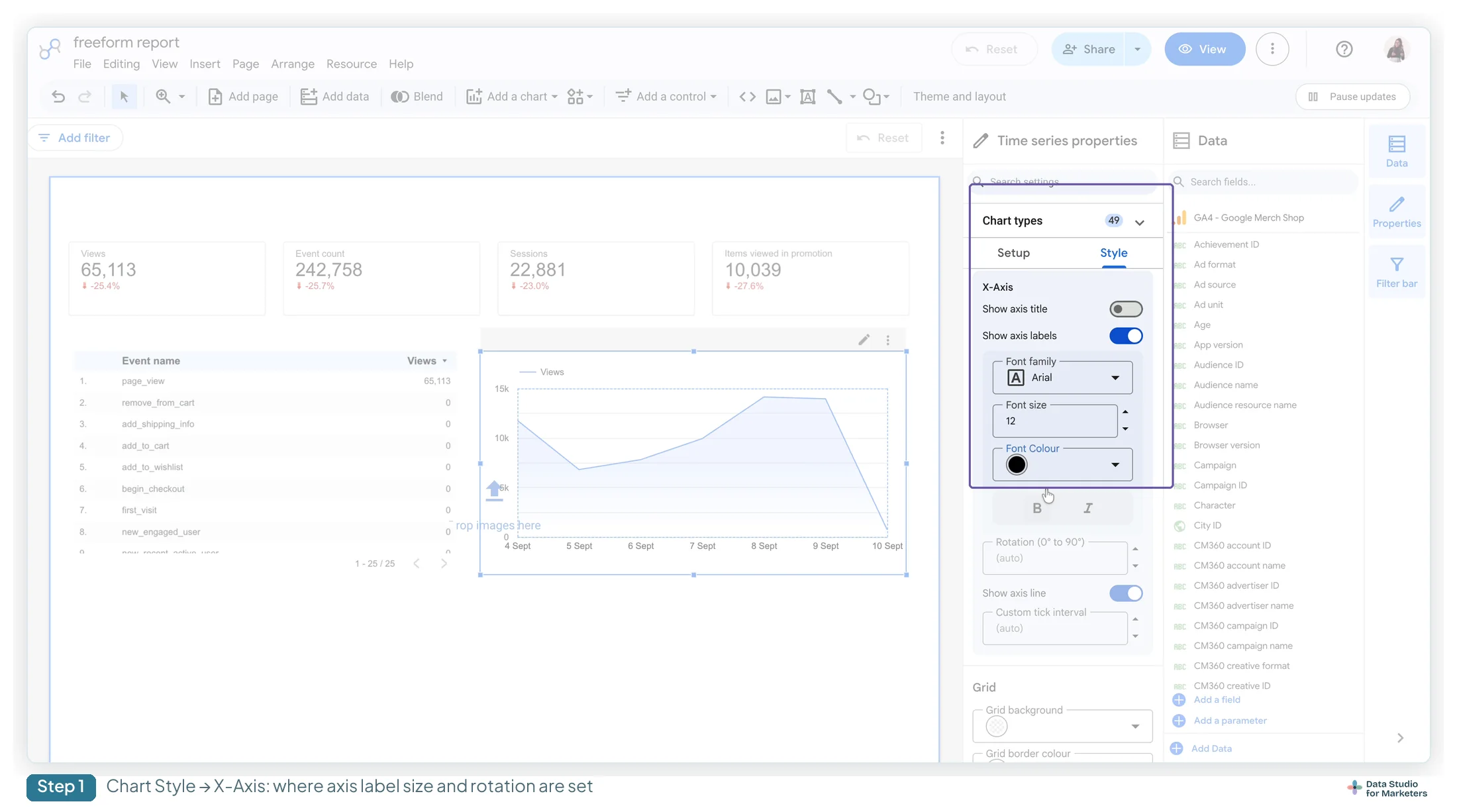This screenshot has height=812, width=1457.
Task: Click the text box tool icon
Action: [807, 97]
